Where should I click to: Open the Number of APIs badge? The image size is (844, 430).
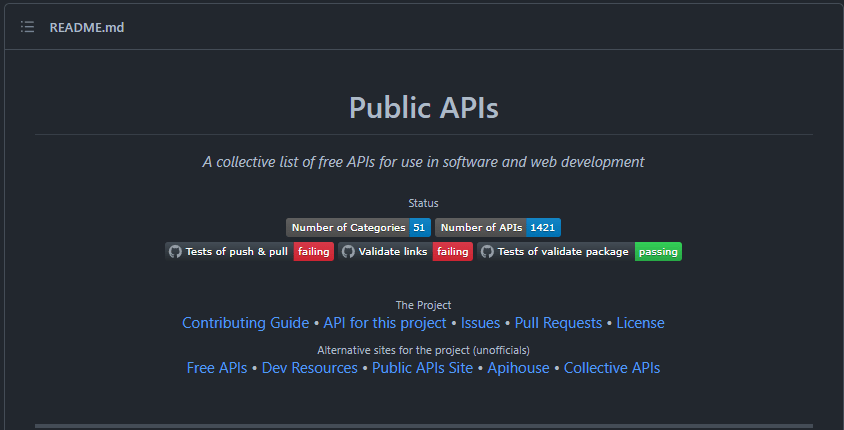pos(498,228)
